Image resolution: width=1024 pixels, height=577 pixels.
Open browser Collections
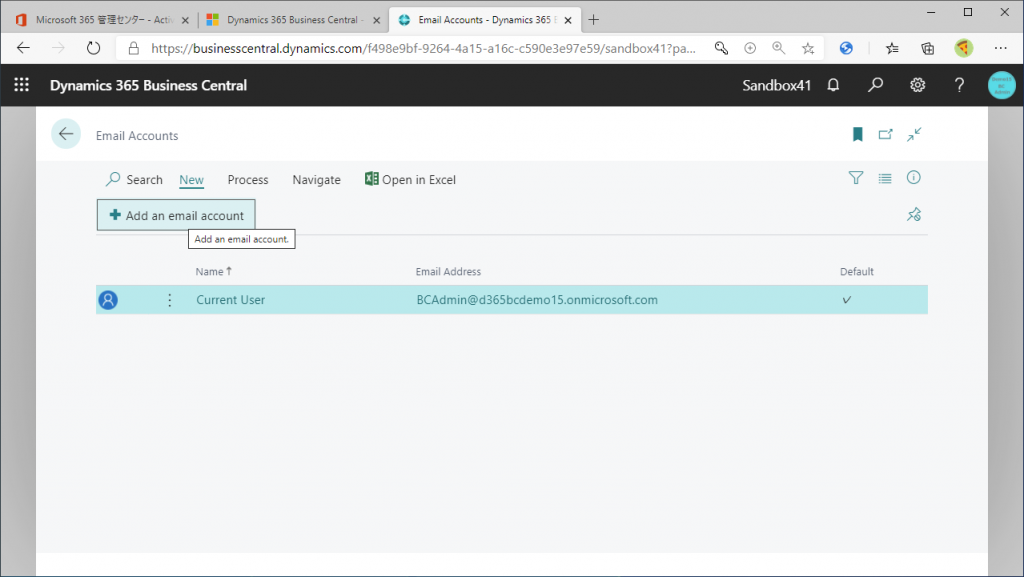(927, 48)
